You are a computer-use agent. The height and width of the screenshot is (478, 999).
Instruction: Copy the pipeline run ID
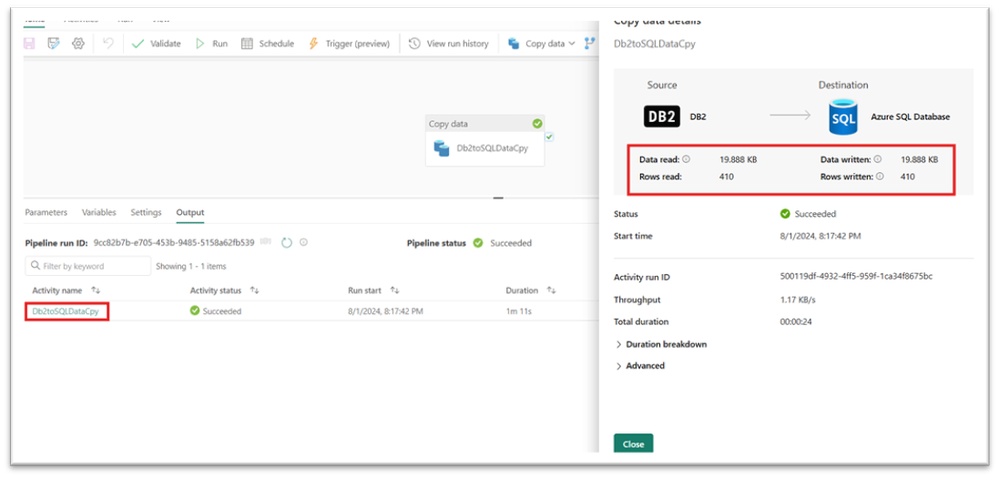click(265, 242)
